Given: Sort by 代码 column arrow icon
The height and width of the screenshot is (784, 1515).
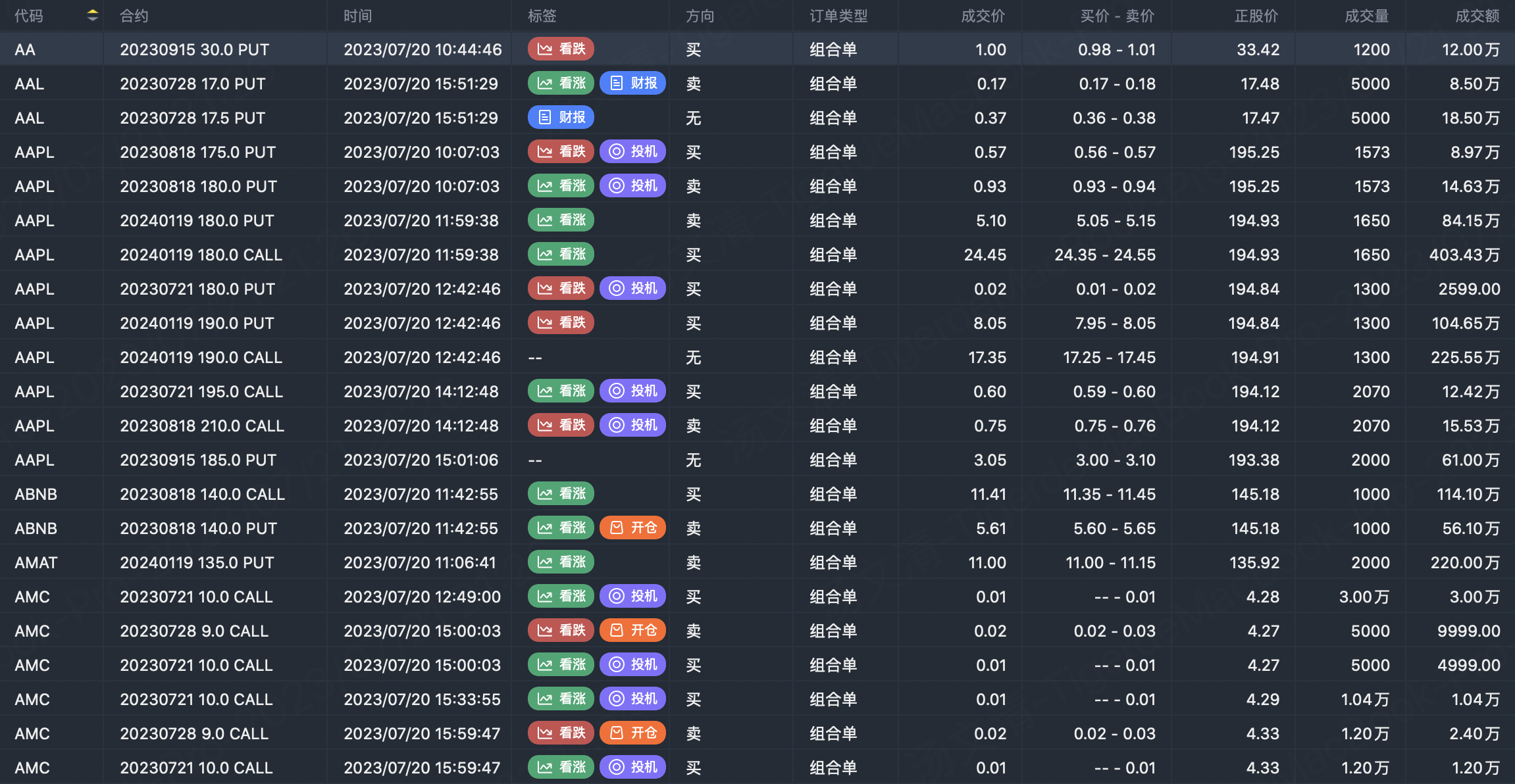Looking at the screenshot, I should (x=93, y=16).
